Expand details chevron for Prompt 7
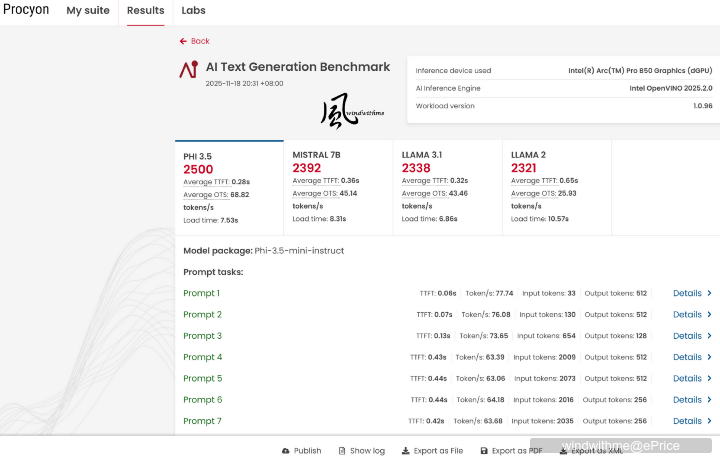Viewport: 720px width, 458px height. 709,421
